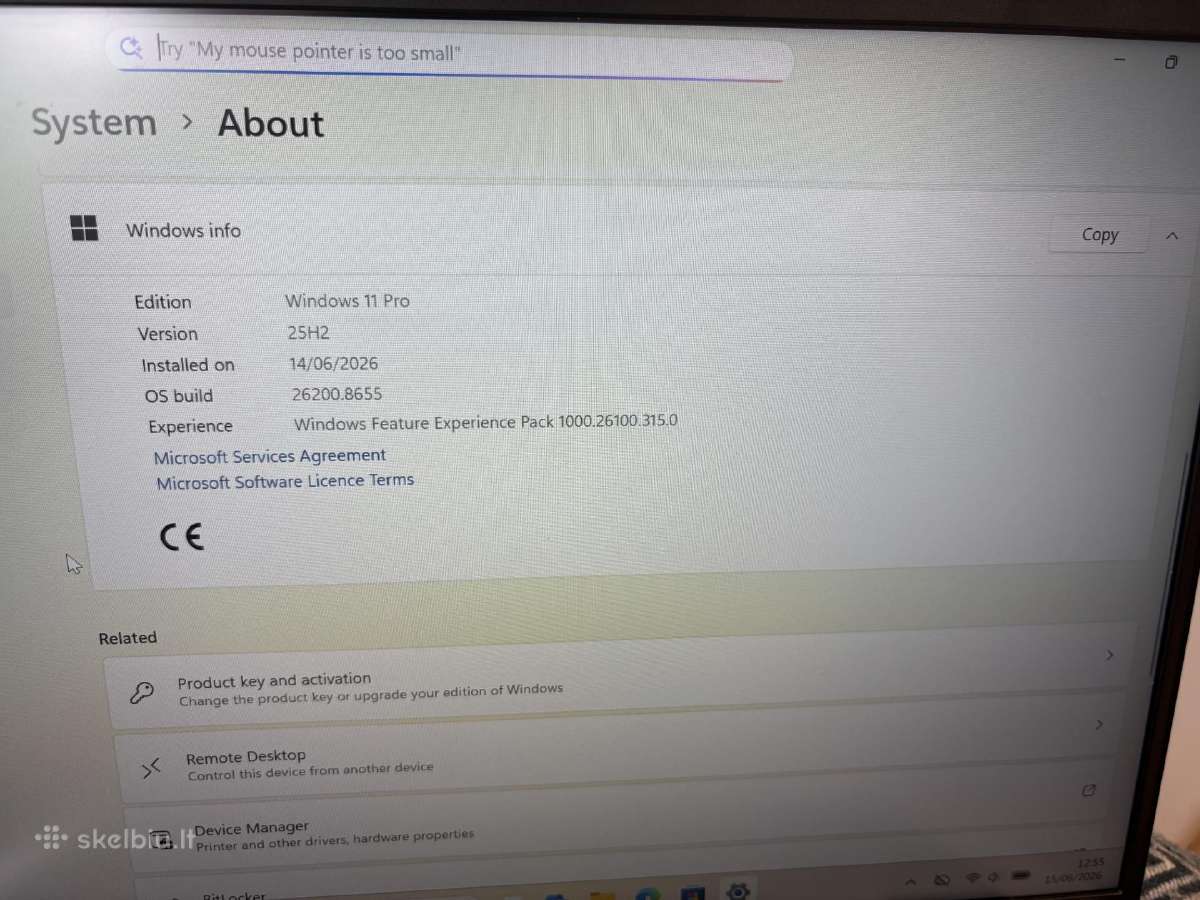Open Microsoft Software Licence Terms link

tap(285, 481)
